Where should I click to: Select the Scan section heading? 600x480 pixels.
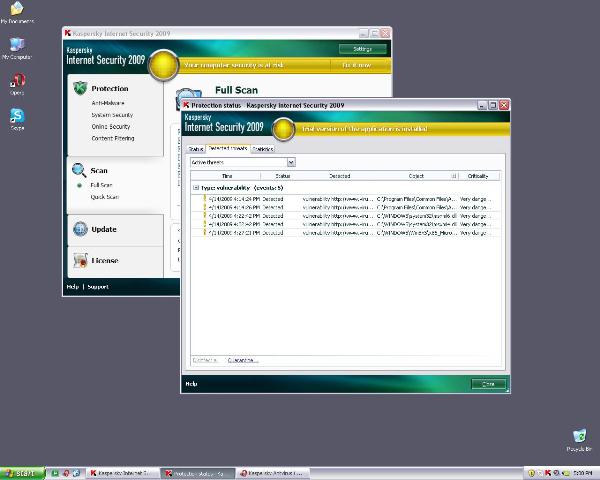[x=99, y=170]
